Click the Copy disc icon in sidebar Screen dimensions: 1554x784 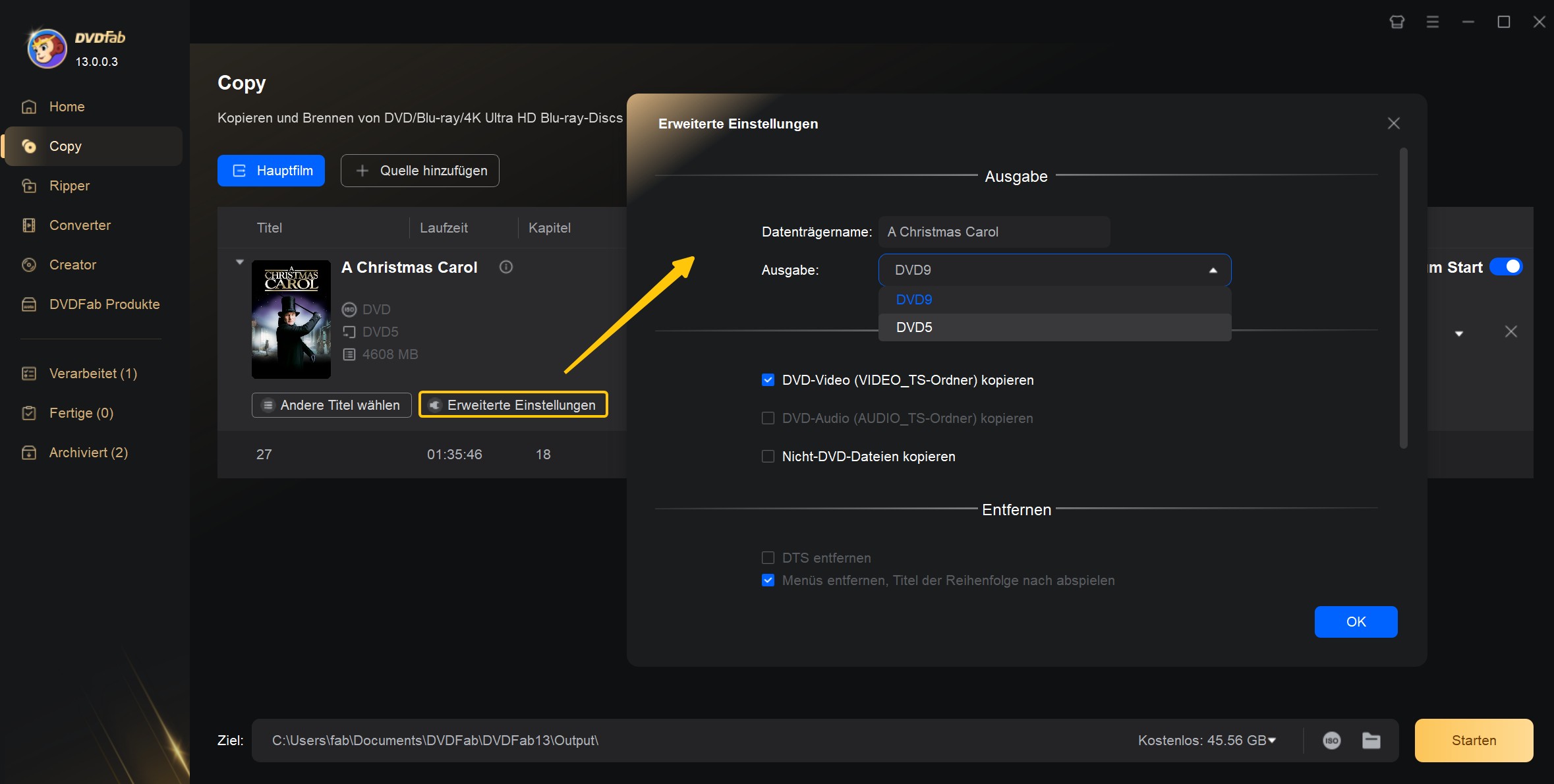(29, 146)
